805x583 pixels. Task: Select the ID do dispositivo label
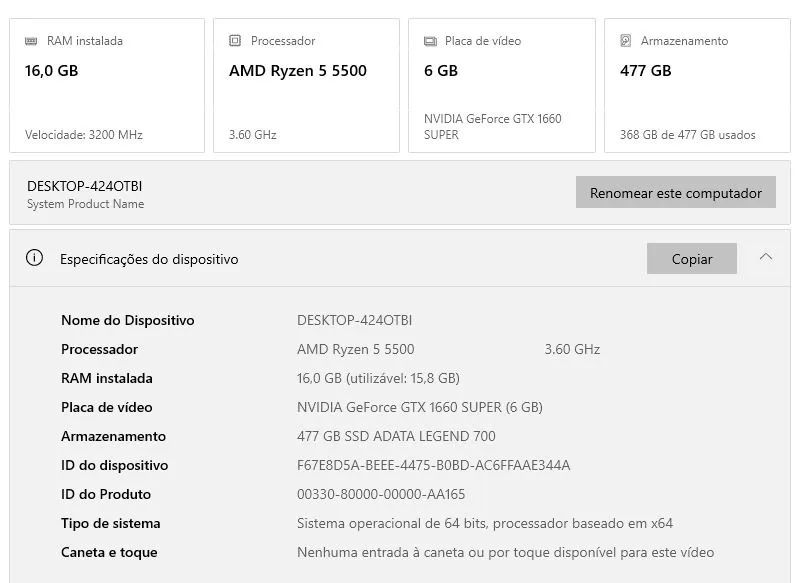pos(114,465)
